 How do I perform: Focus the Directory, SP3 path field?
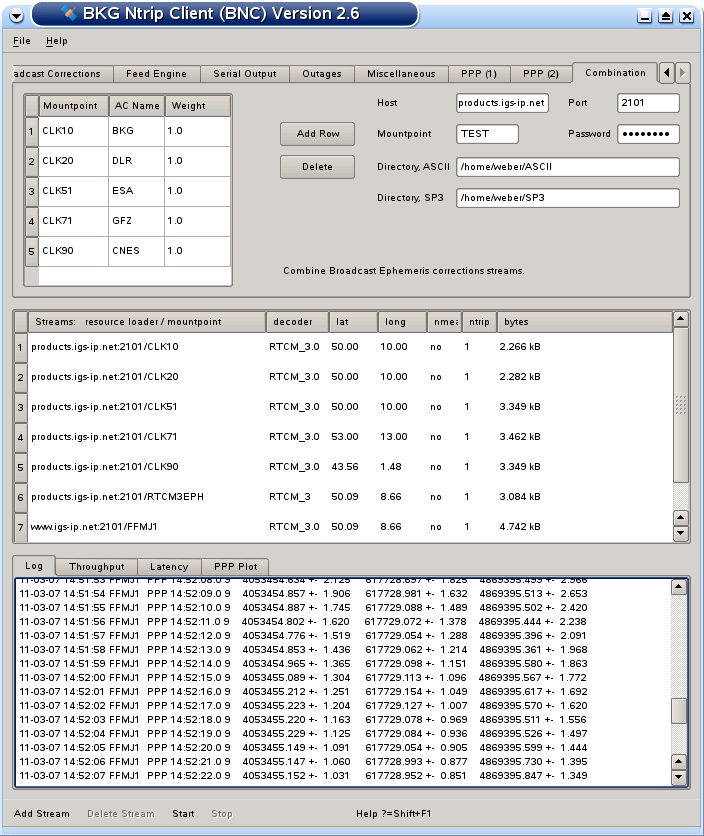pyautogui.click(x=567, y=198)
